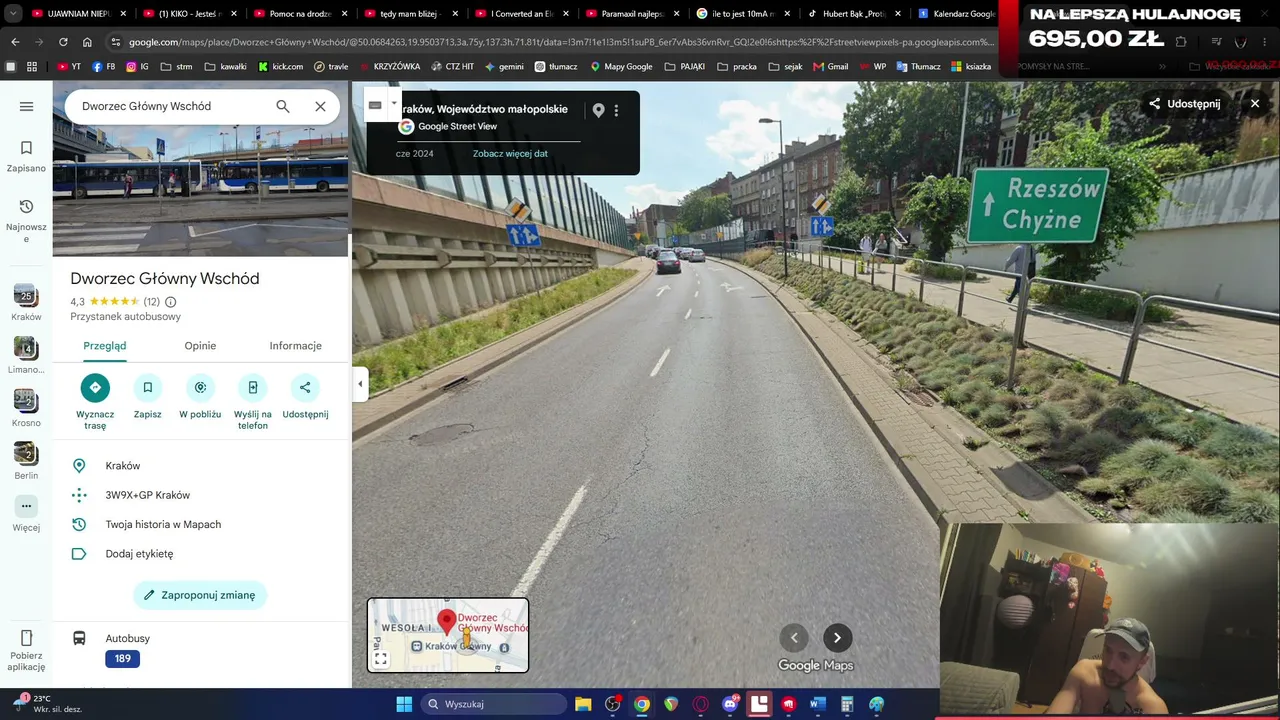Click taskbar Wyszukaj search box
The width and height of the screenshot is (1280, 720).
click(x=495, y=704)
